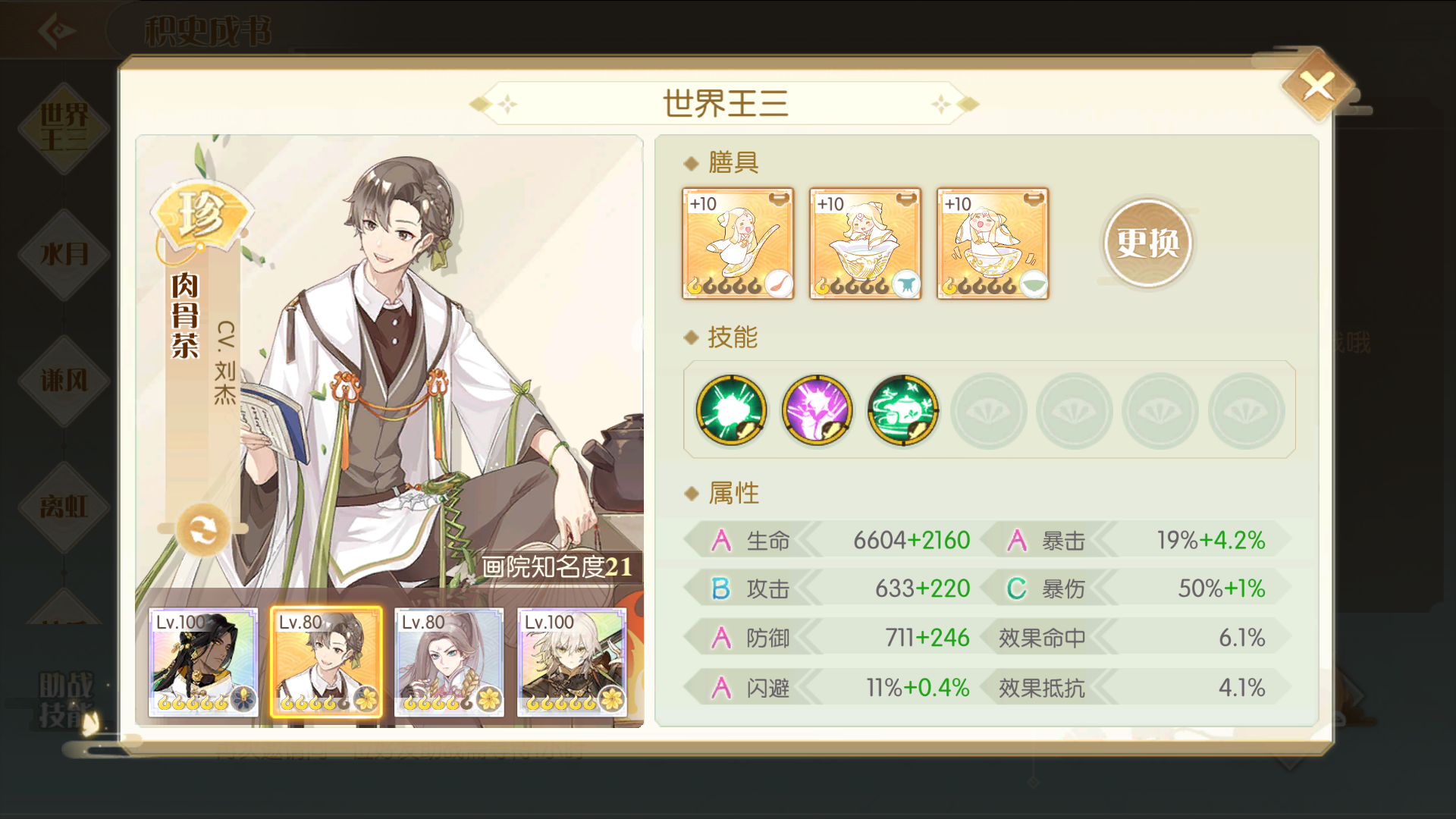
Task: Click the 更换 replace tableware button
Action: [x=1147, y=243]
